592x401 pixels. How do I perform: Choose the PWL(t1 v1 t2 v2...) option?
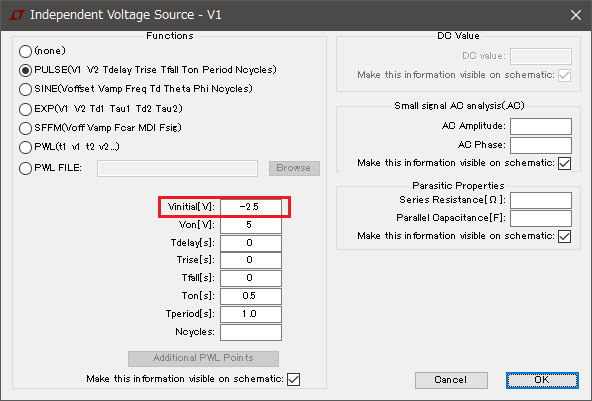(x=25, y=147)
